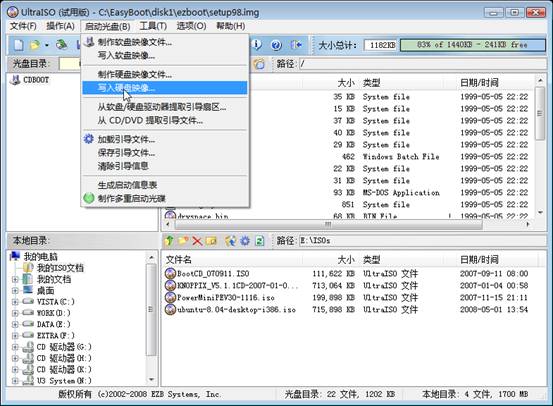Click the green refresh icon in local toolbar
Screen dimensions: 553x406
tap(260, 241)
